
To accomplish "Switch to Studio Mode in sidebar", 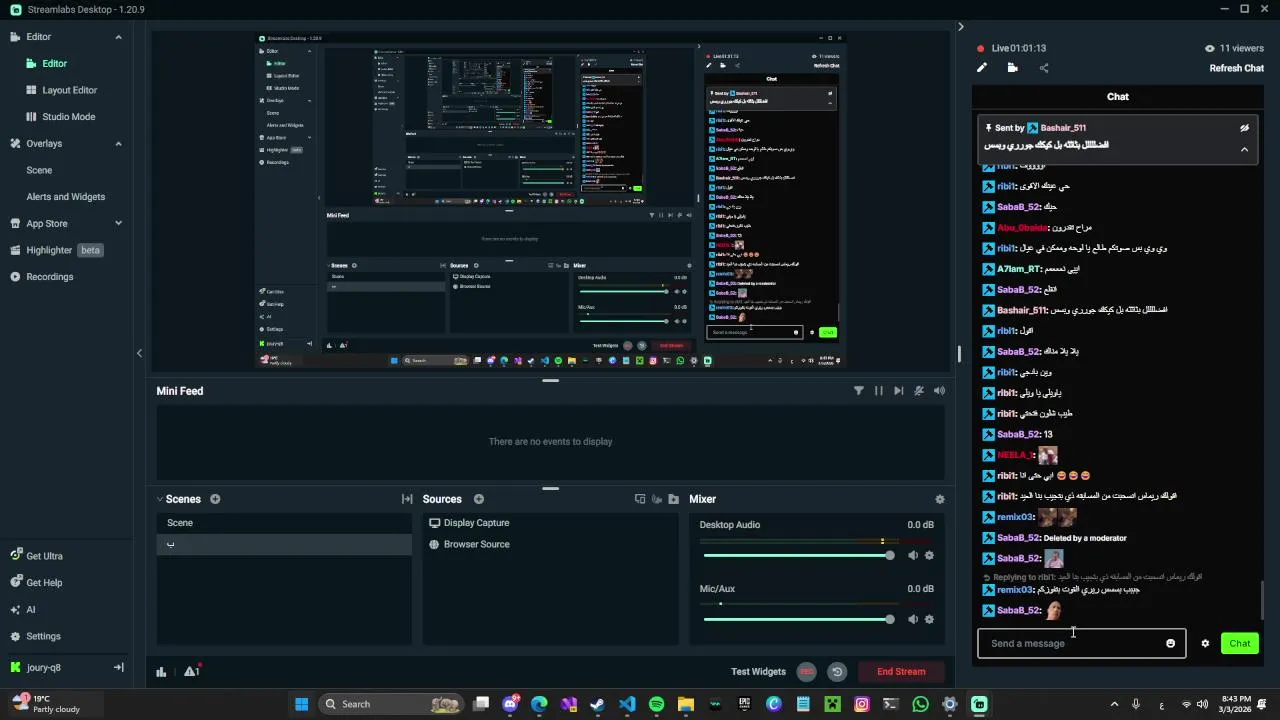I will pos(69,117).
